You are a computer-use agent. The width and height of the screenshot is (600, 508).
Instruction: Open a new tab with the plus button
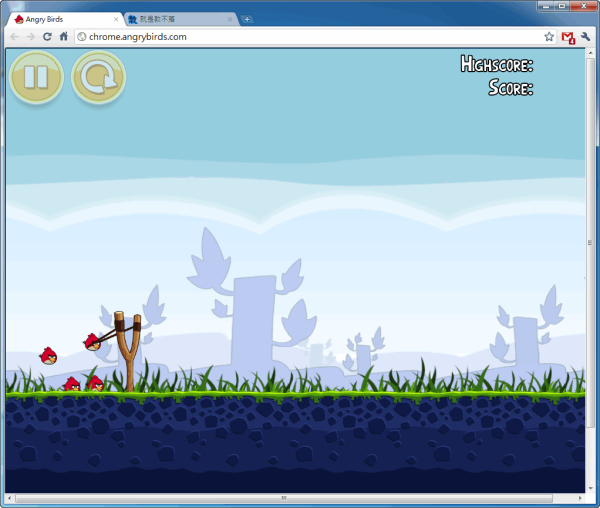(247, 19)
